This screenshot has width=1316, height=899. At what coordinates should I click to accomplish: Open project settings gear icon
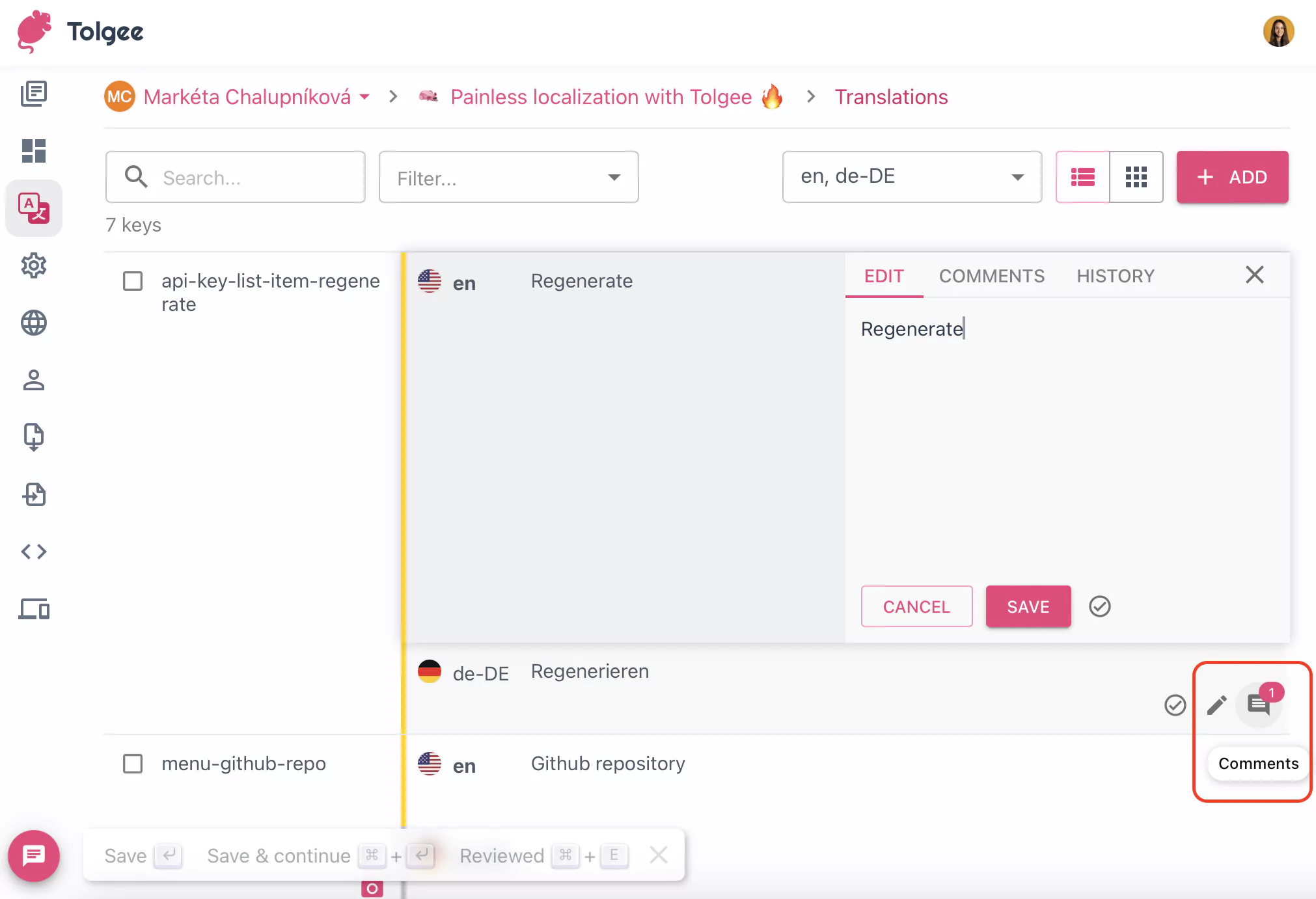[x=34, y=265]
